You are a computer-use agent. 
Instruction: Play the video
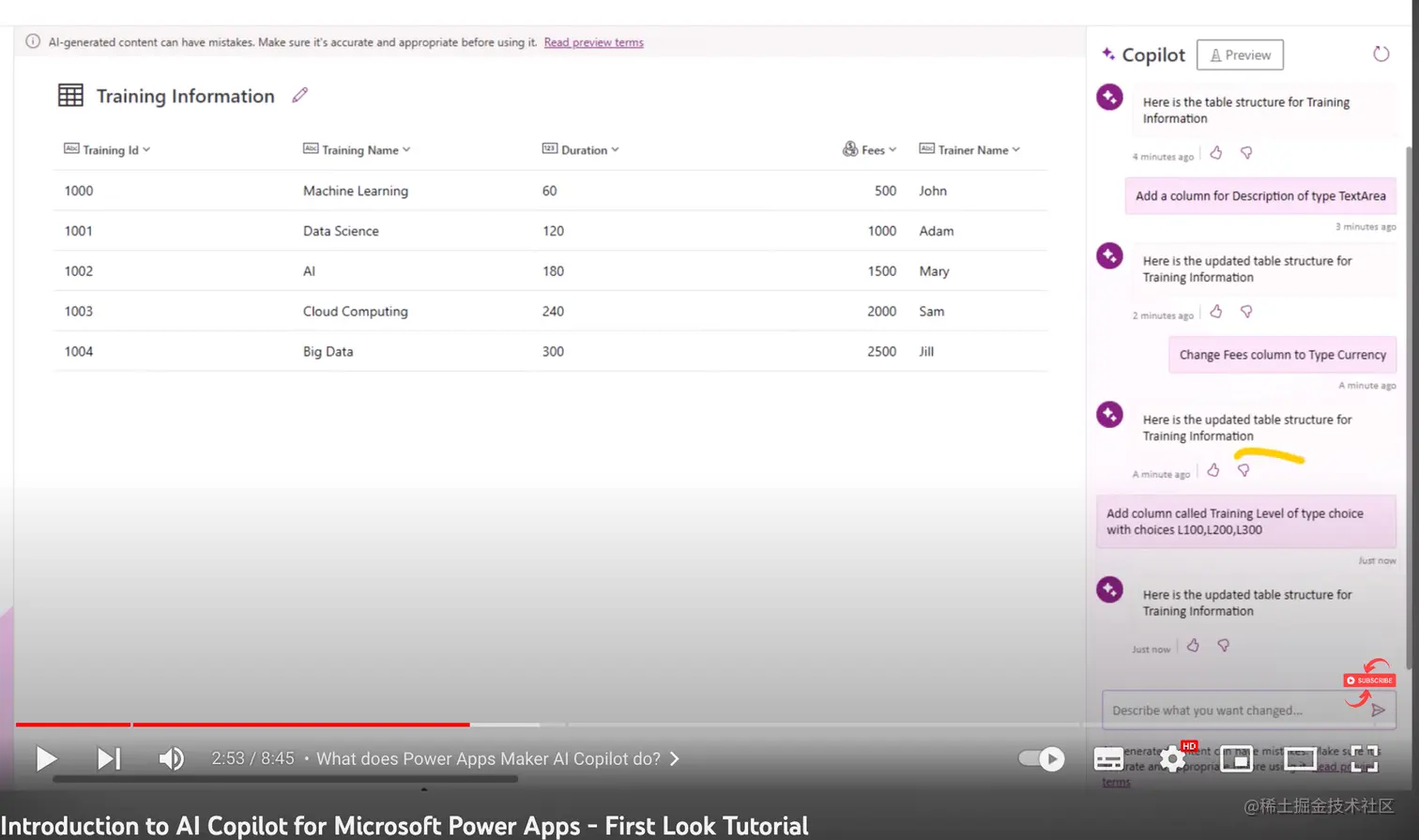tap(46, 758)
